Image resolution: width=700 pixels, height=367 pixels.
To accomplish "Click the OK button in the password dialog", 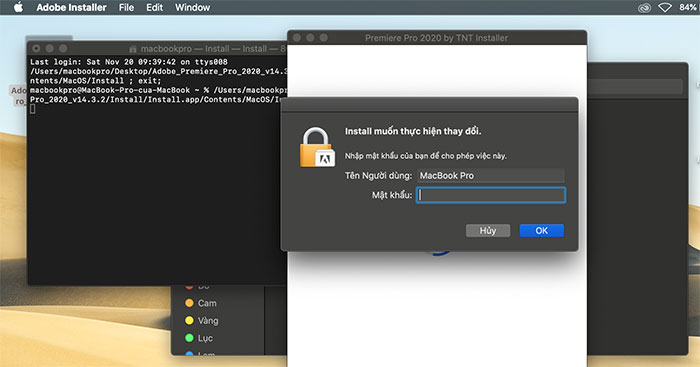I will point(542,230).
